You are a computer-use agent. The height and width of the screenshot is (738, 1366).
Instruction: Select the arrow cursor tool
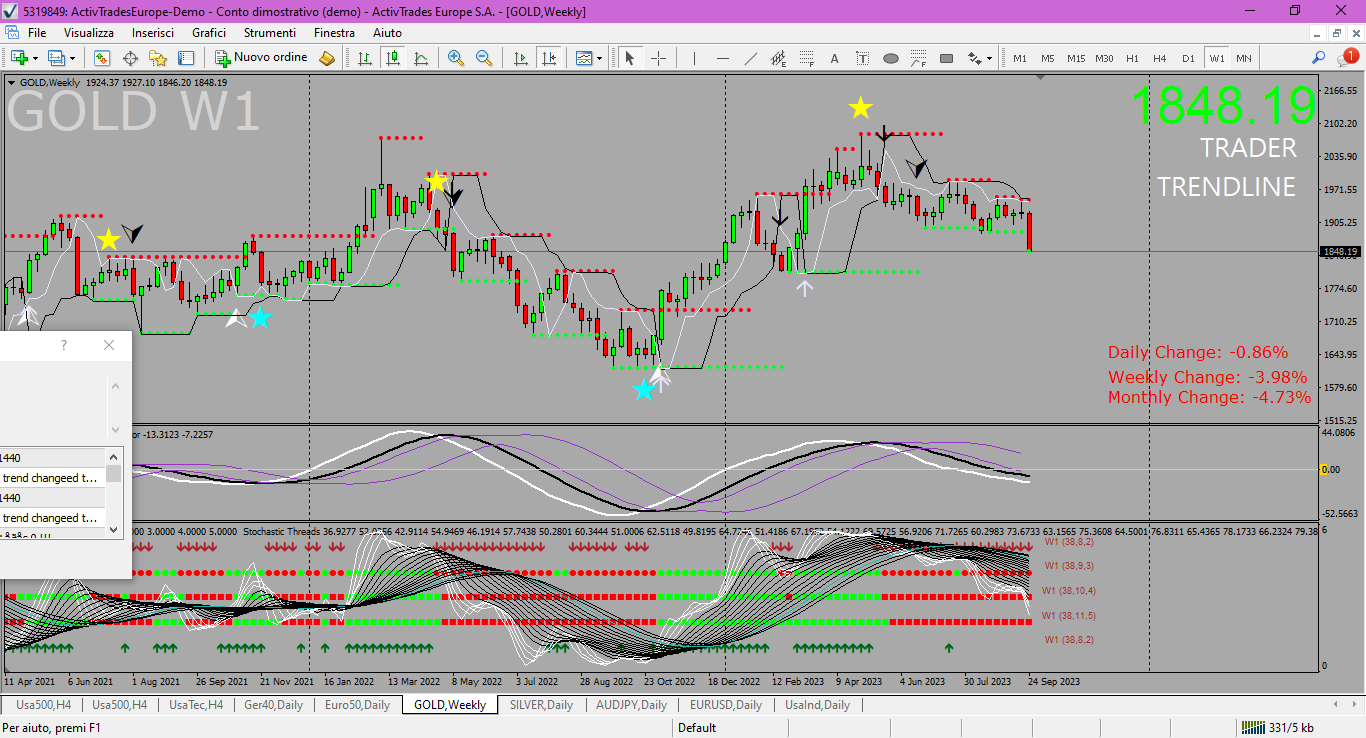(x=630, y=58)
